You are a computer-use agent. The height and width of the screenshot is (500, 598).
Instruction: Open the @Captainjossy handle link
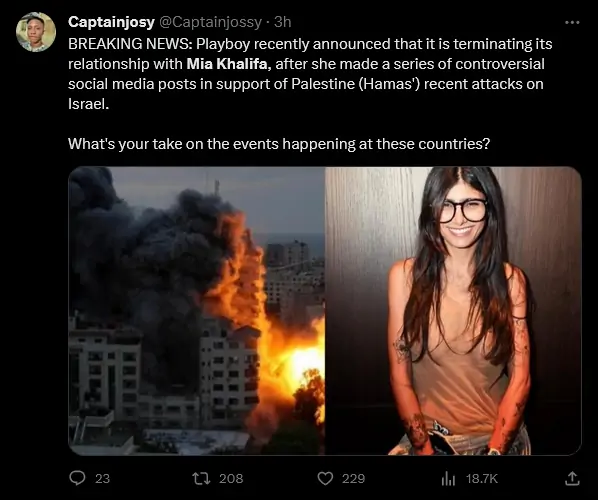[210, 22]
